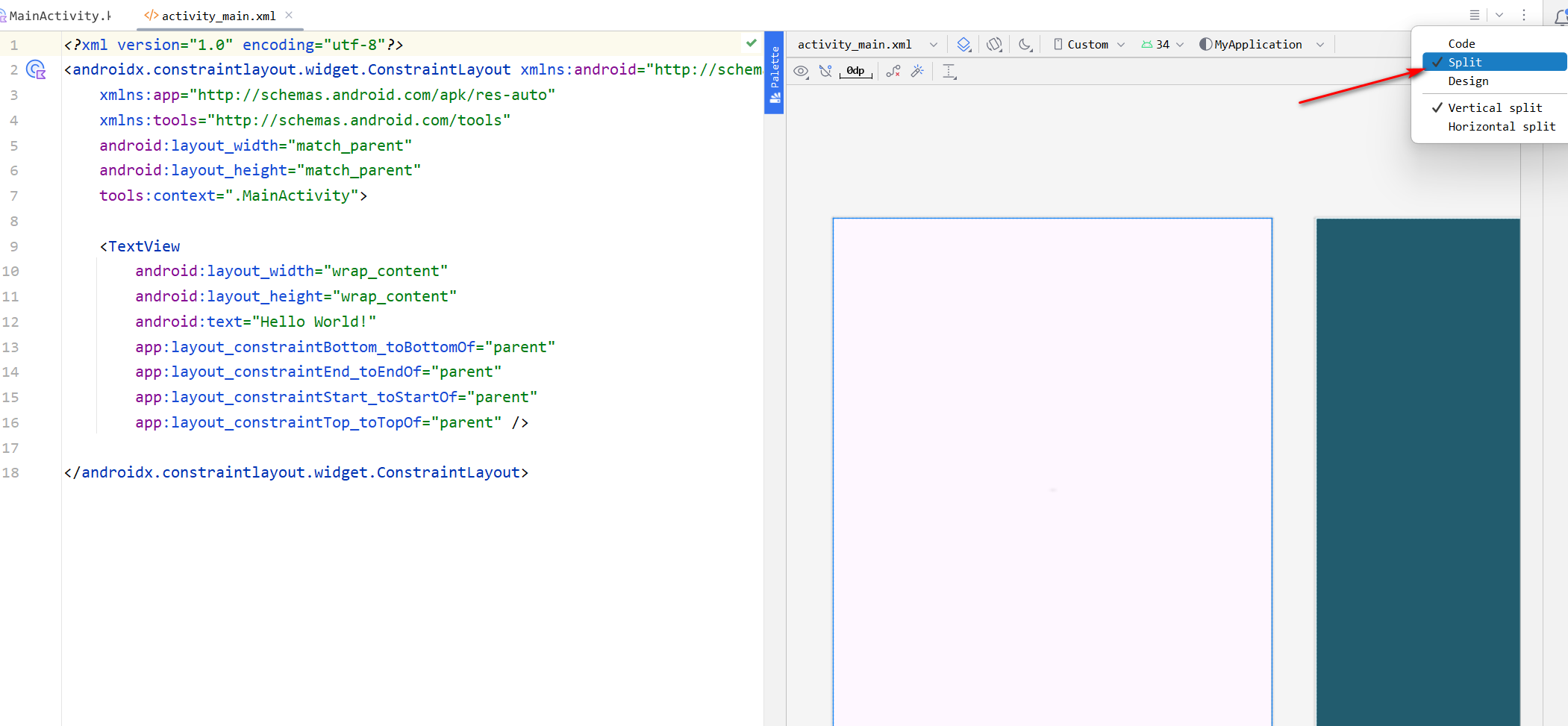Viewport: 1568px width, 726px height.
Task: Open the editor view mode hamburger icon
Action: 1475,15
